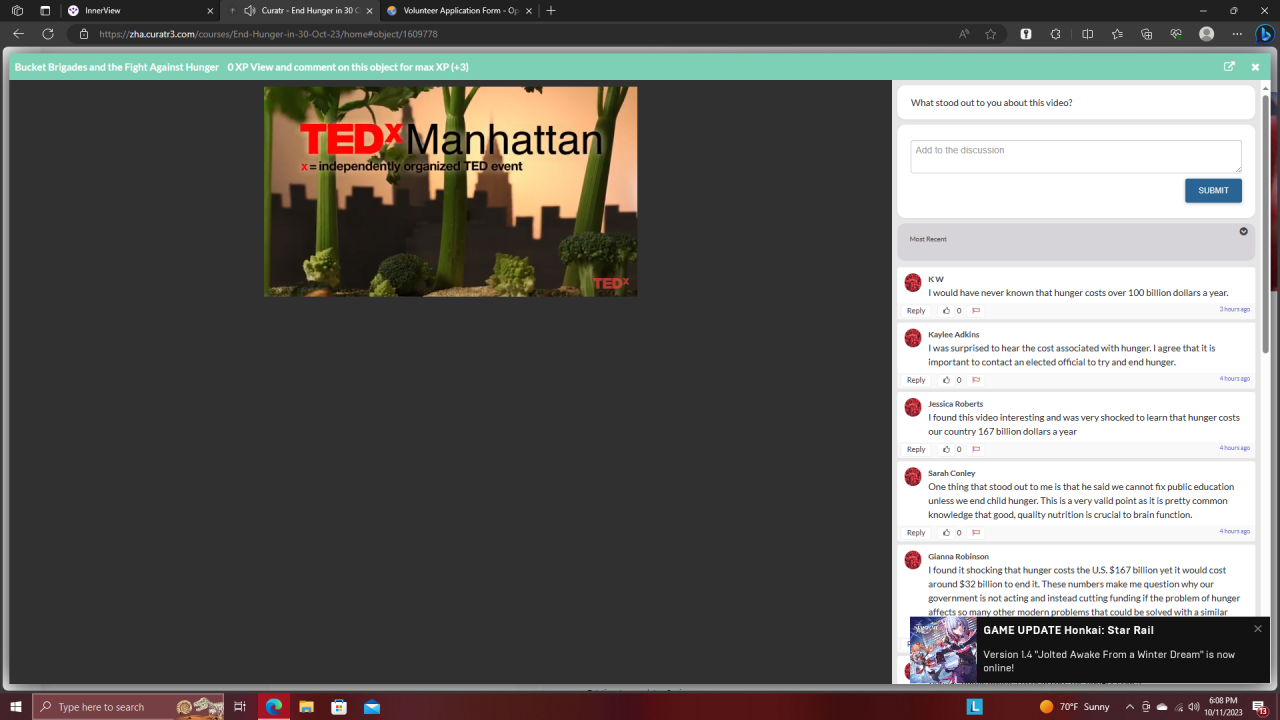Flag Kaylee Adkins' comment
This screenshot has height=720, width=1280.
point(976,380)
